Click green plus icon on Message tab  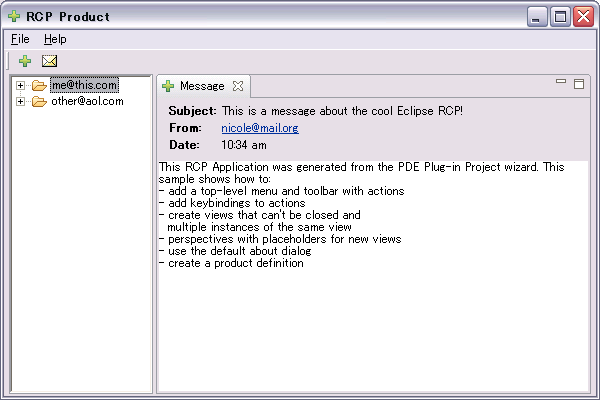(x=168, y=86)
